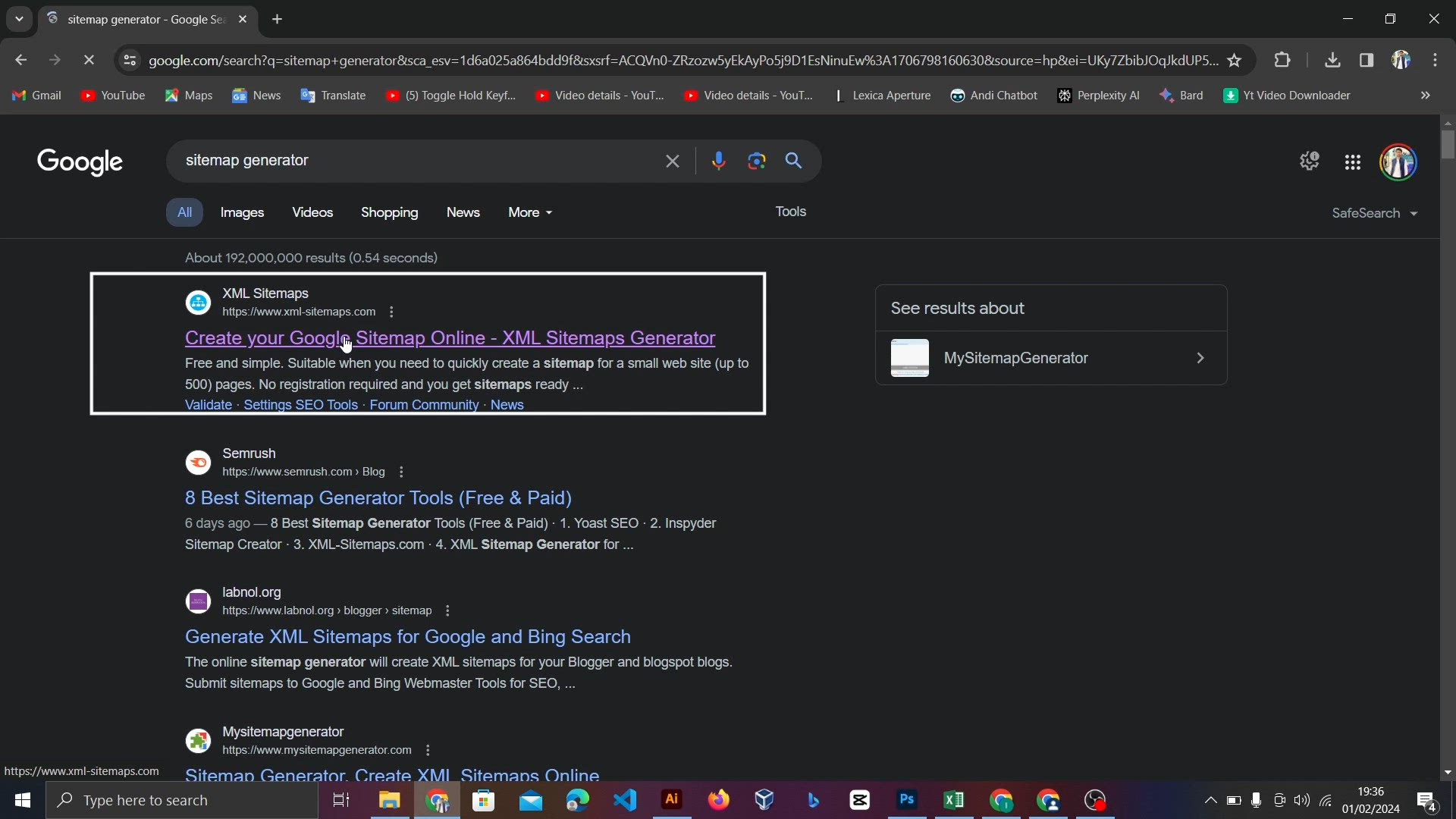
Task: Open XML Sitemaps Generator result link
Action: [450, 338]
